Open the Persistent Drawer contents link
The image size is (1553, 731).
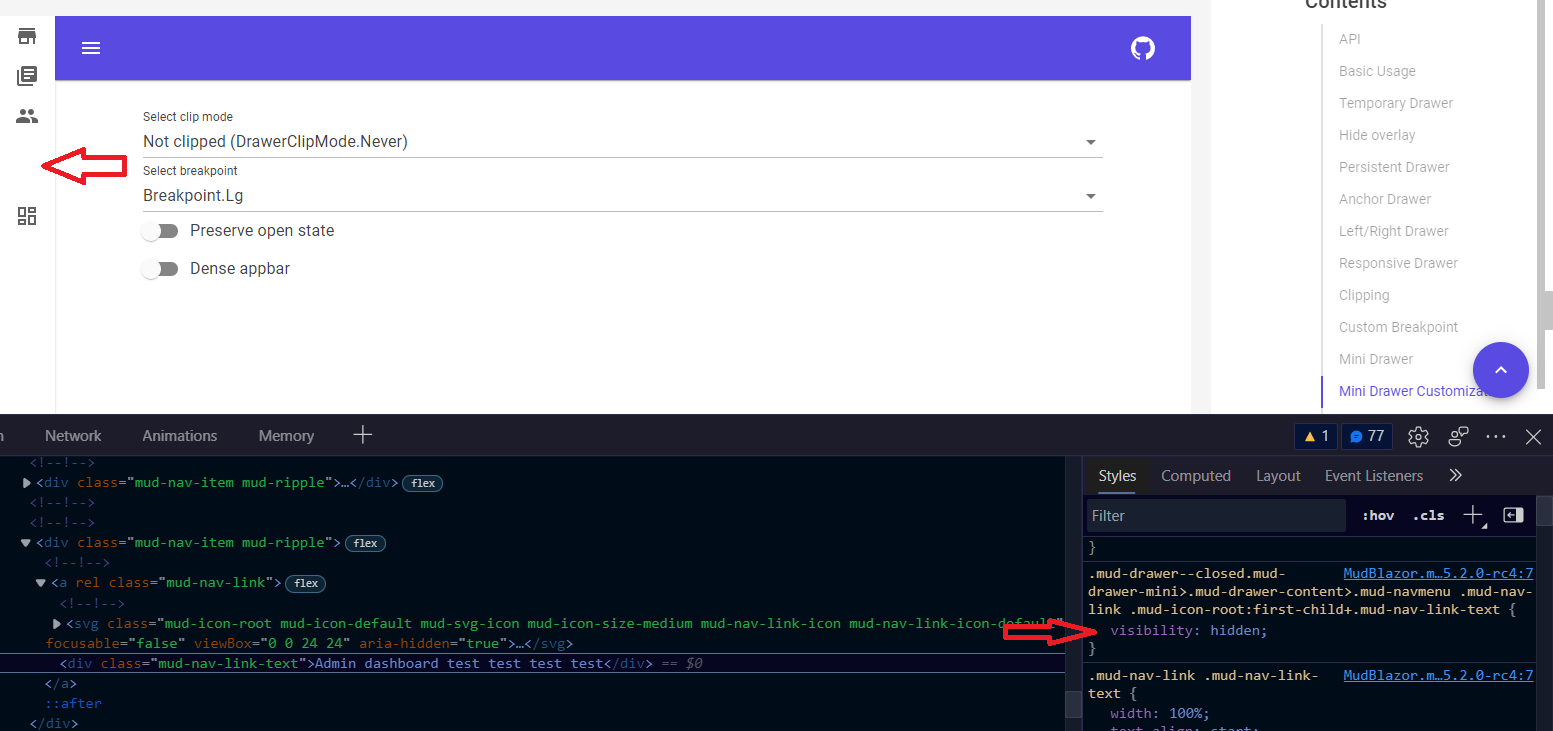tap(1394, 166)
